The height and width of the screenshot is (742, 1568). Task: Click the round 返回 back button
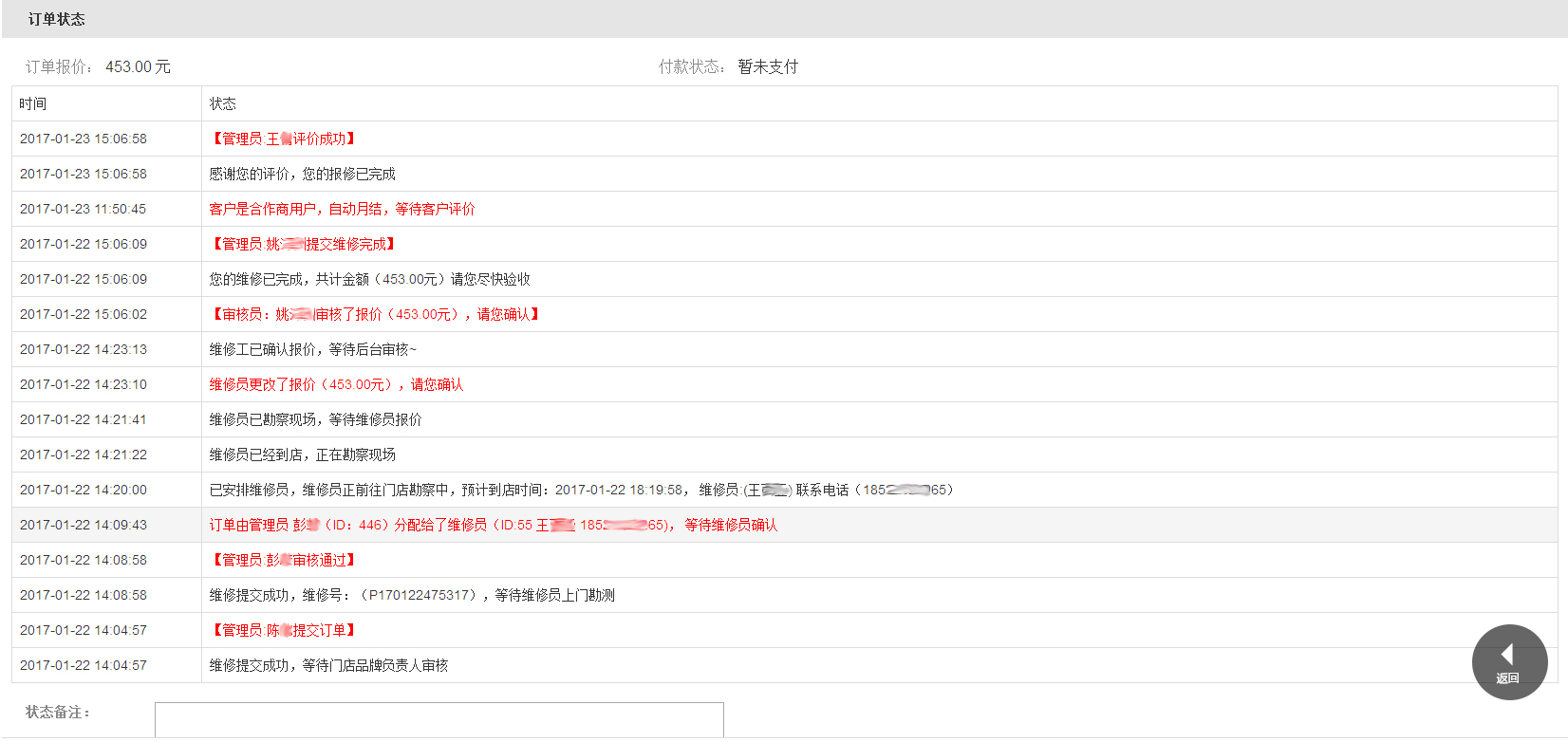pos(1509,662)
